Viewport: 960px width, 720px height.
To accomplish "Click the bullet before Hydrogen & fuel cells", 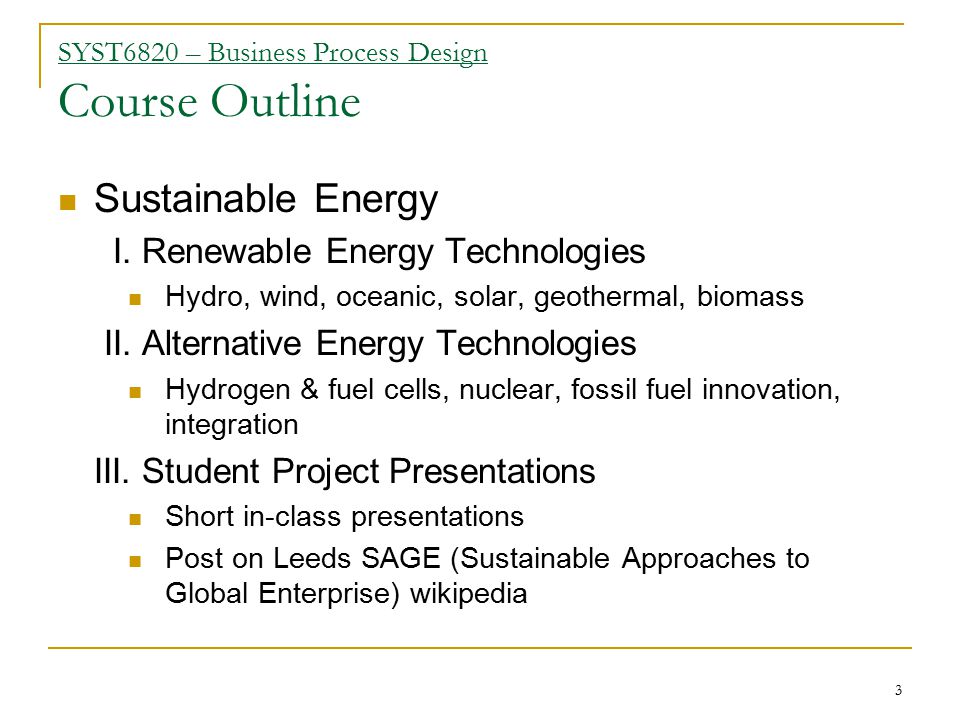I will click(x=135, y=392).
